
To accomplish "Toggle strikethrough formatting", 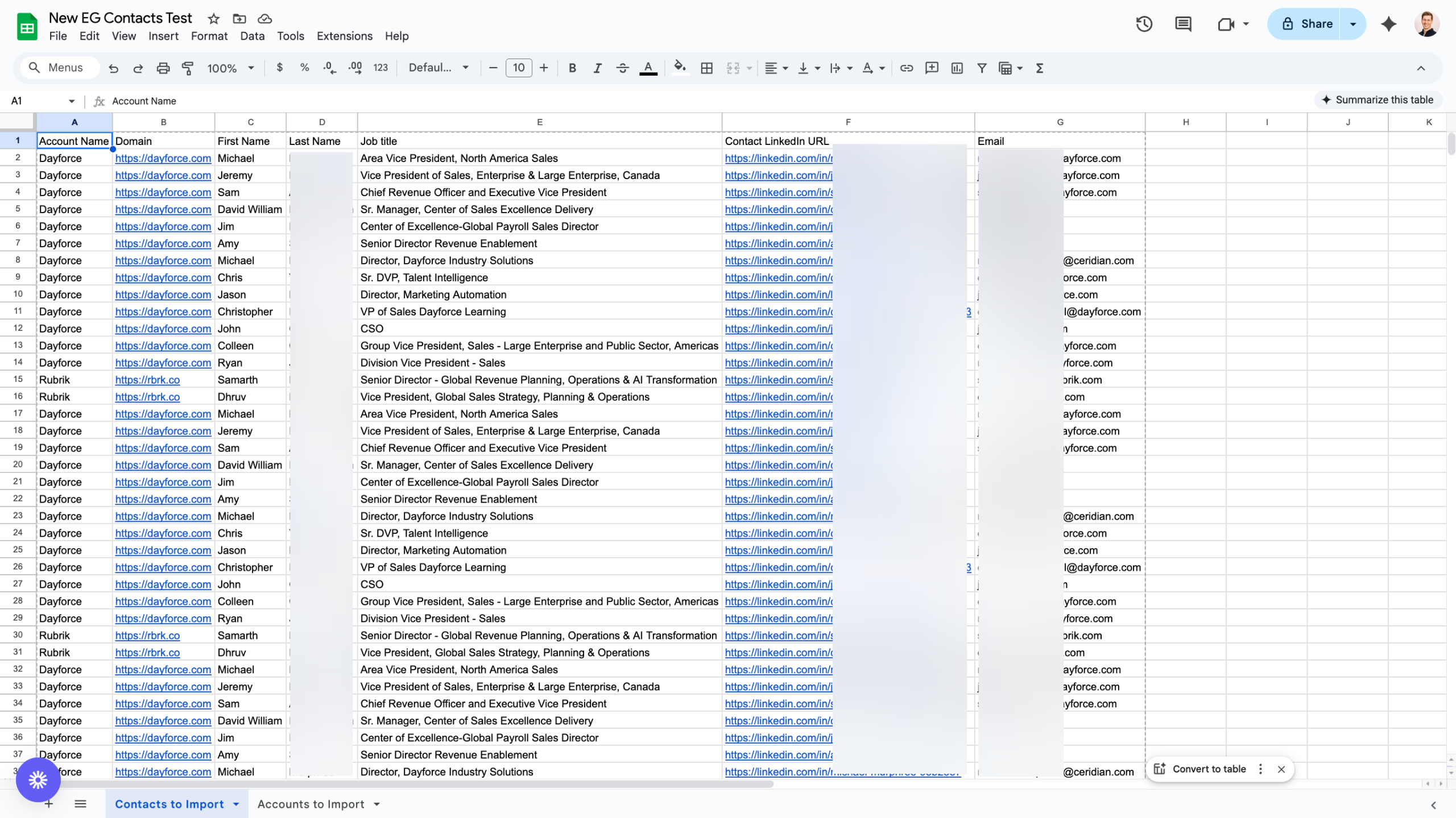I will [x=622, y=68].
